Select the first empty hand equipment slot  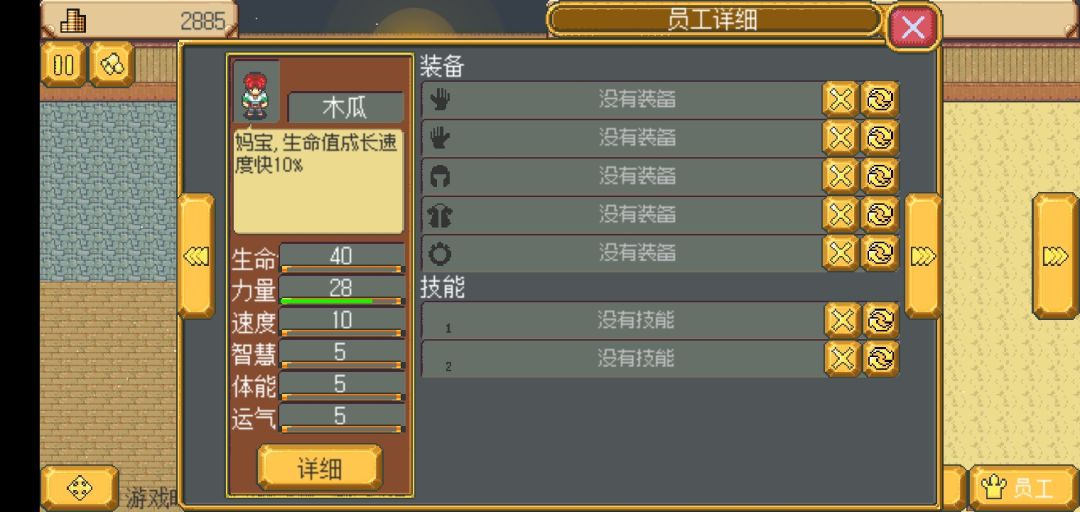(621, 100)
